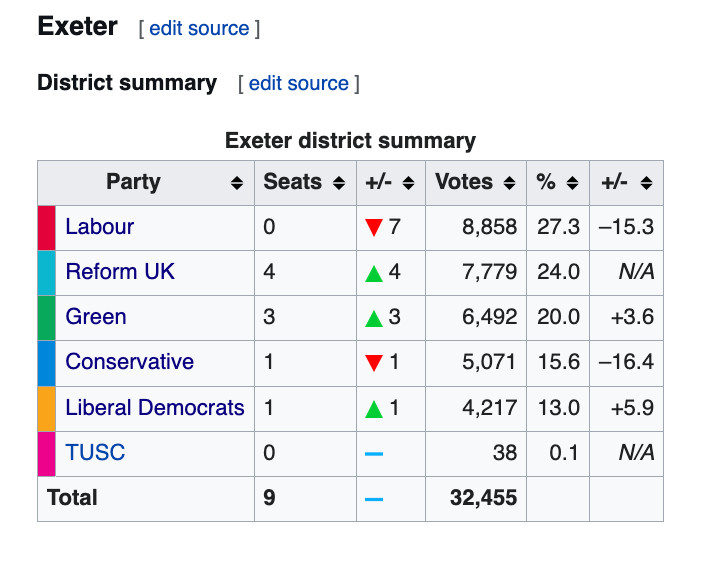Open the Green party link
708x562 pixels.
pos(96,317)
